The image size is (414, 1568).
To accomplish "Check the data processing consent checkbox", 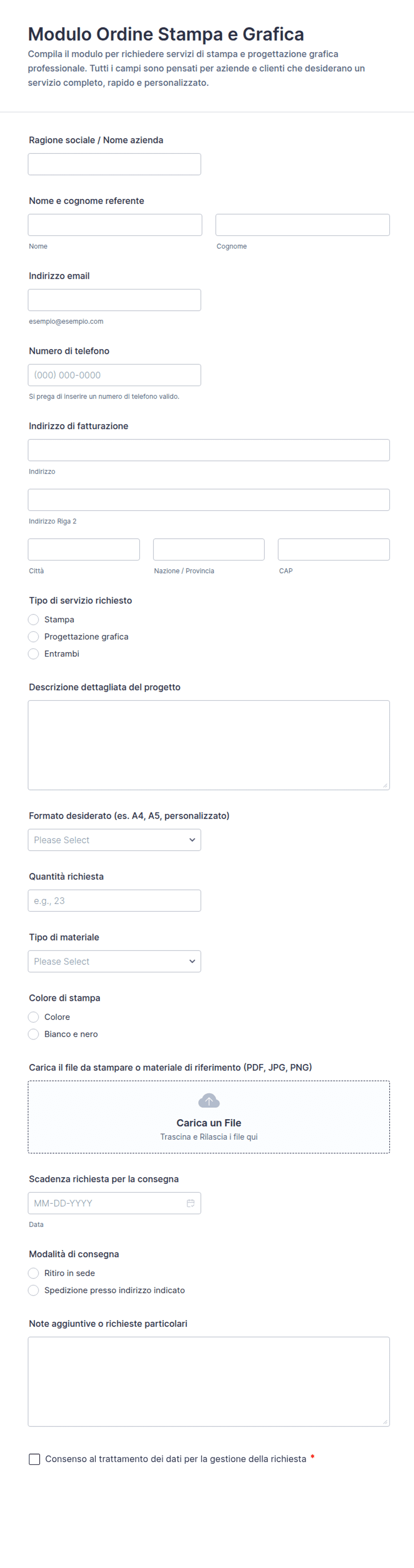I will click(x=35, y=1459).
